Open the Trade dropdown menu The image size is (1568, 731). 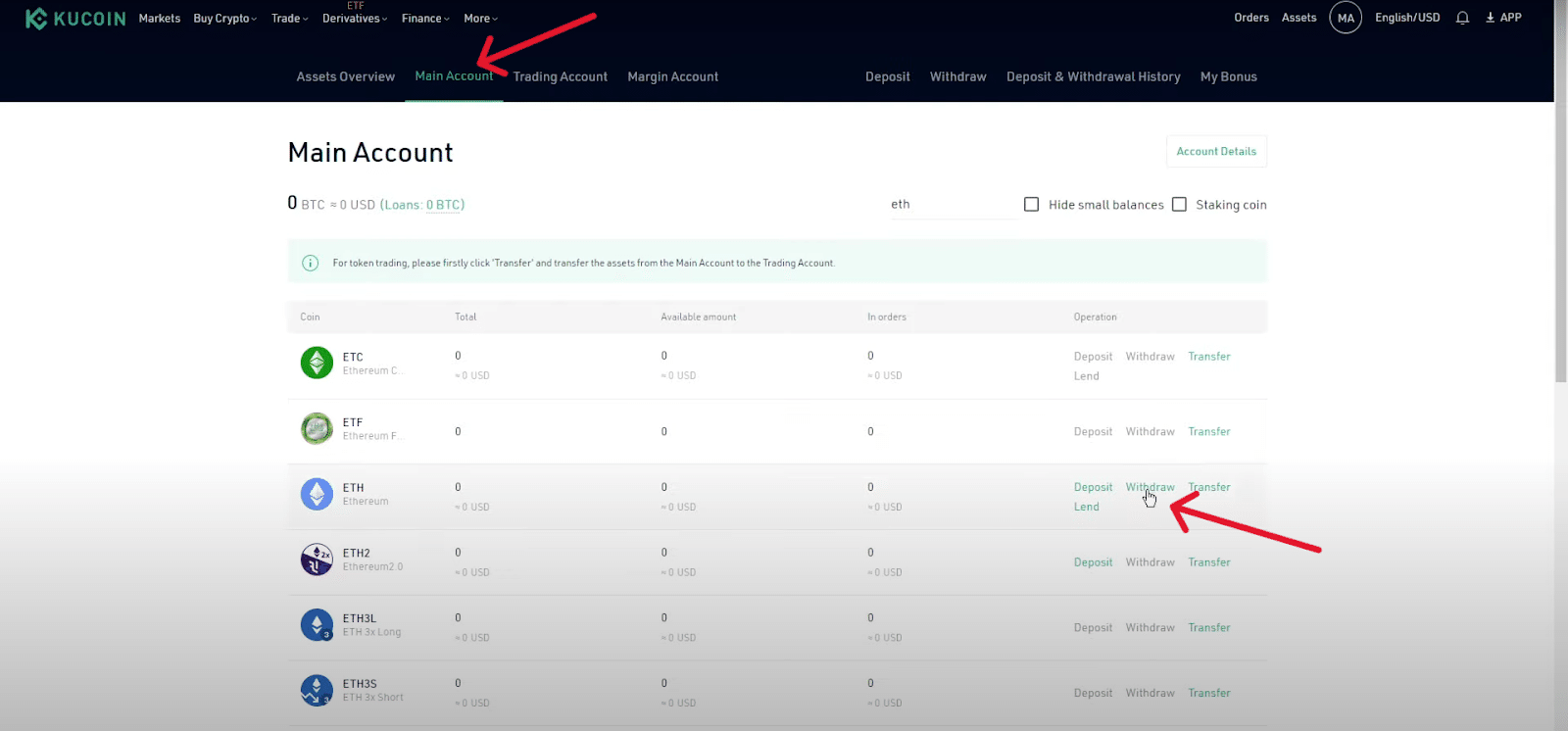(289, 19)
